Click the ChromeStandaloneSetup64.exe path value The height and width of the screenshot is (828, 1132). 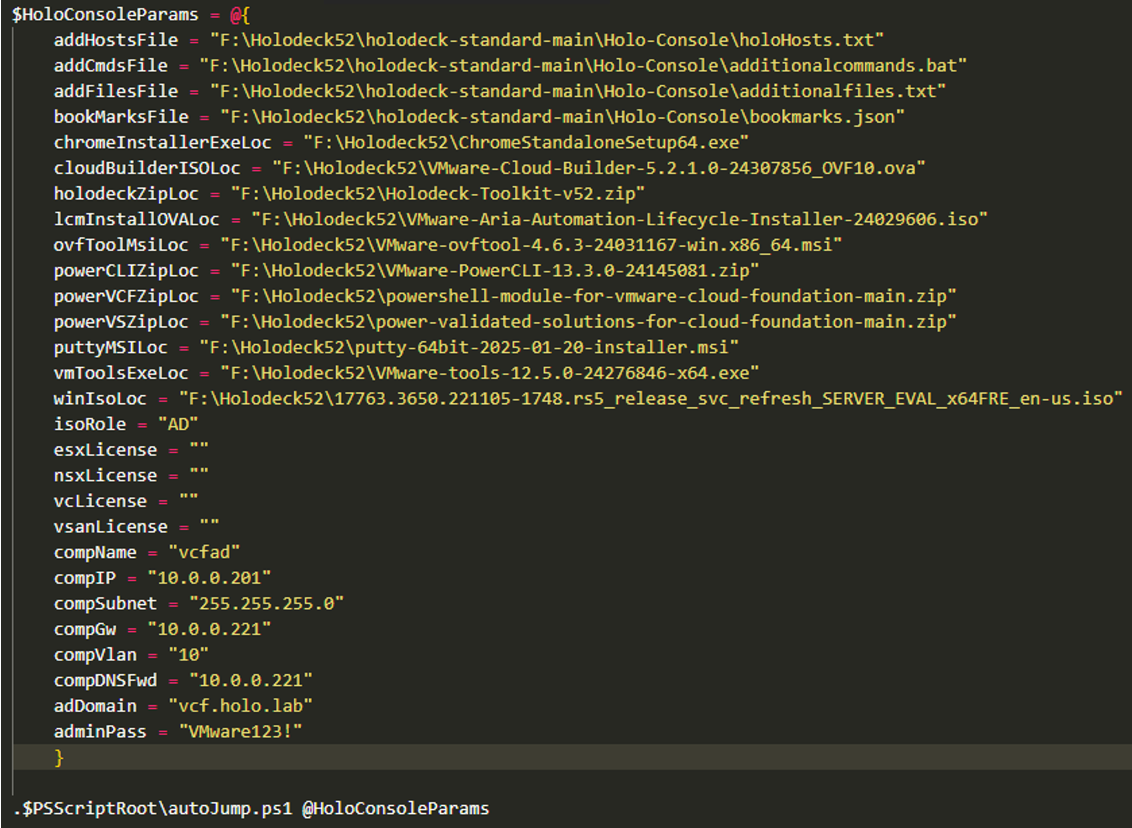click(526, 142)
